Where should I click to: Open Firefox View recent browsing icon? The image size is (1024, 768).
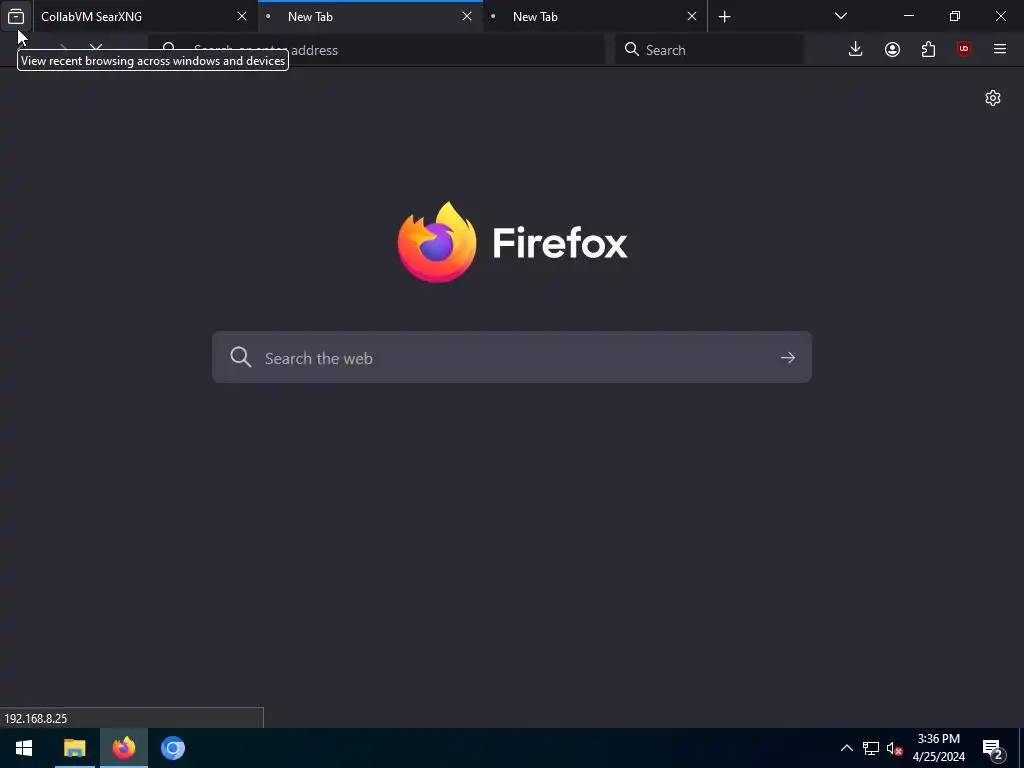tap(16, 16)
